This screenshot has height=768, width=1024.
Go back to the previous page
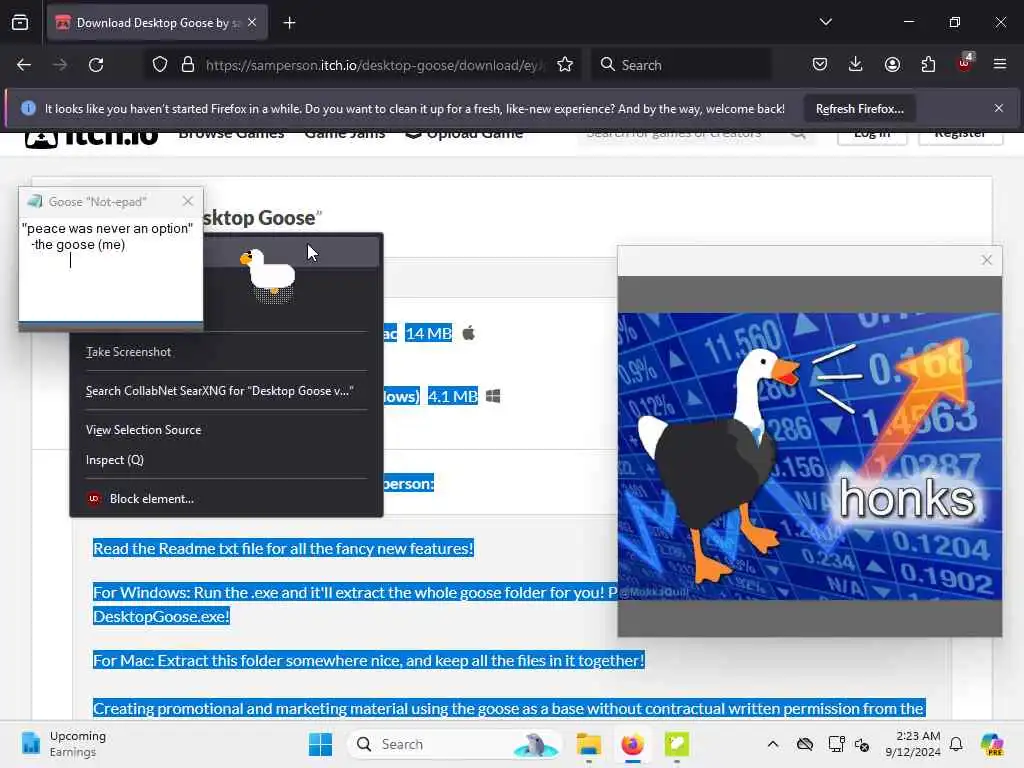click(24, 65)
